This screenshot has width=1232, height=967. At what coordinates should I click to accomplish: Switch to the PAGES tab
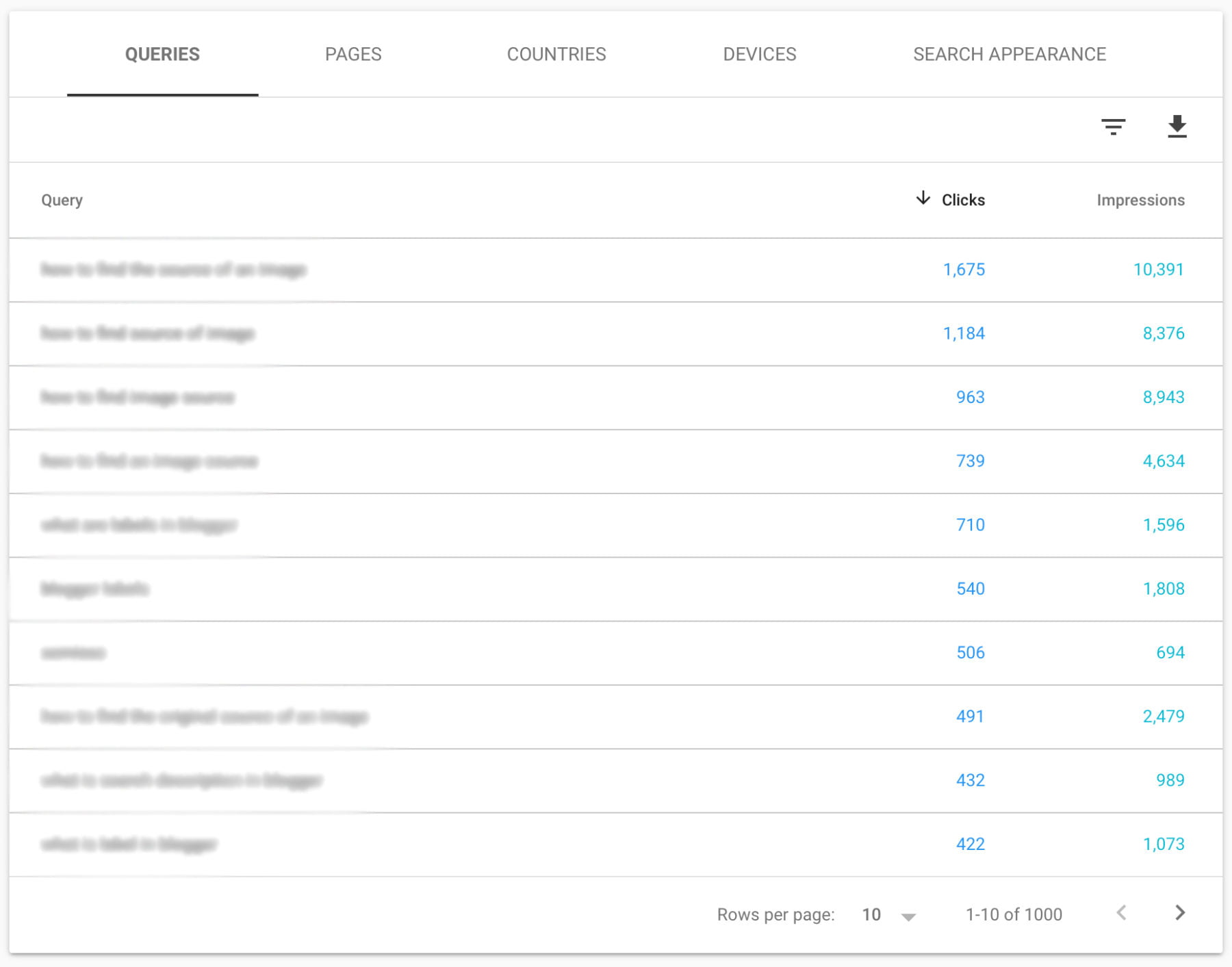click(354, 54)
